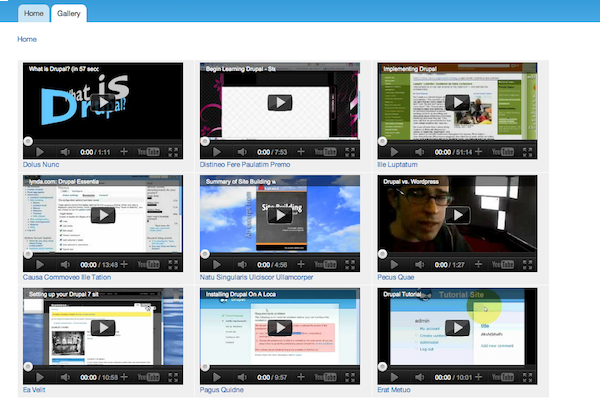Switch to the Gallery tab

[x=69, y=13]
